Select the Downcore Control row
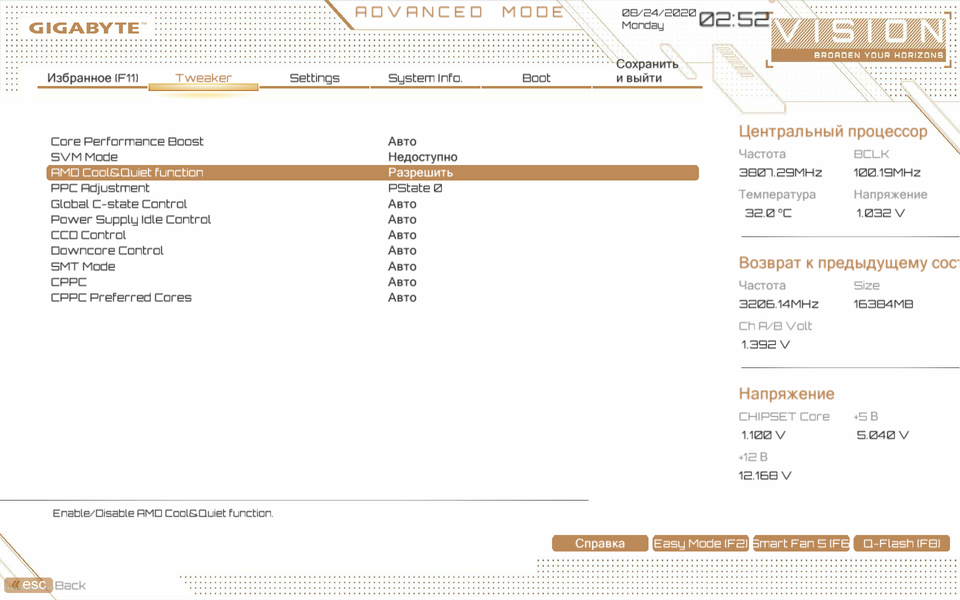 click(x=372, y=250)
